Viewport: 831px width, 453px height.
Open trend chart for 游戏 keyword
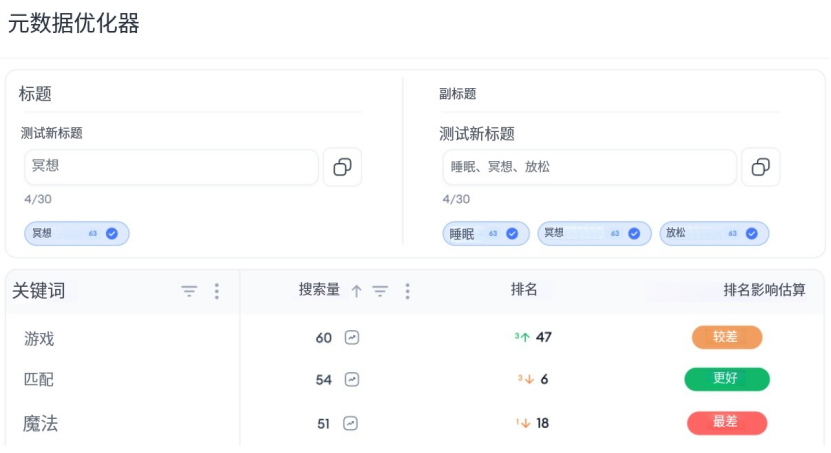351,338
